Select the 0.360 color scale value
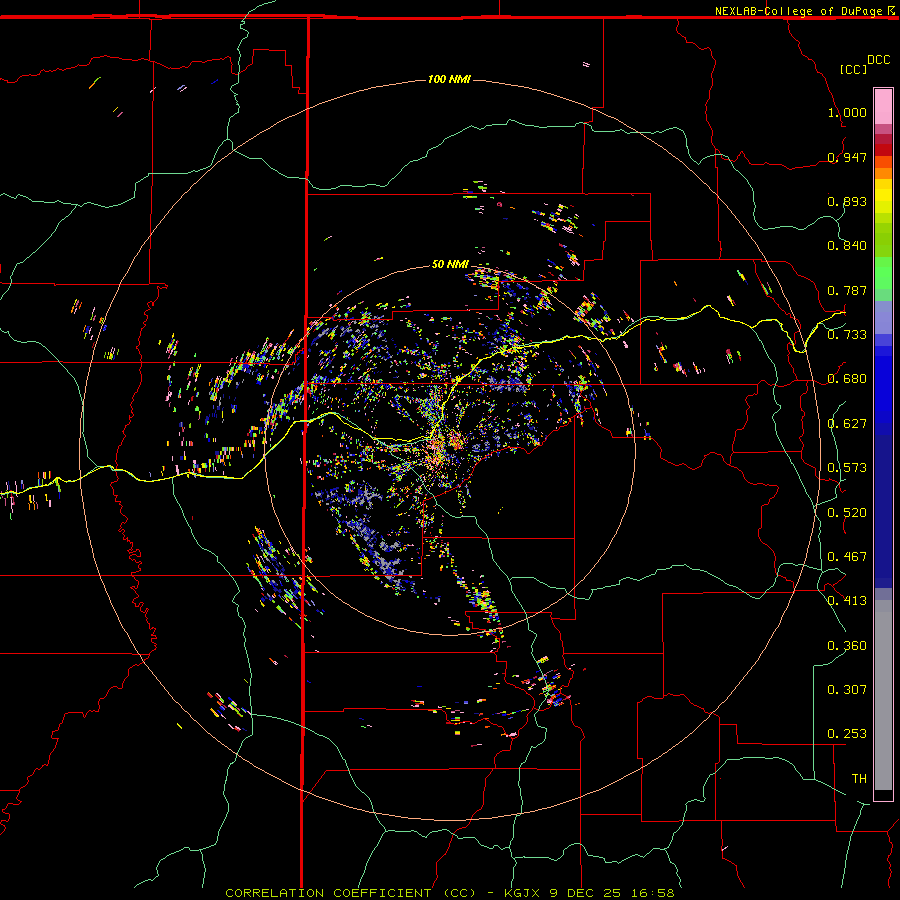 point(847,646)
